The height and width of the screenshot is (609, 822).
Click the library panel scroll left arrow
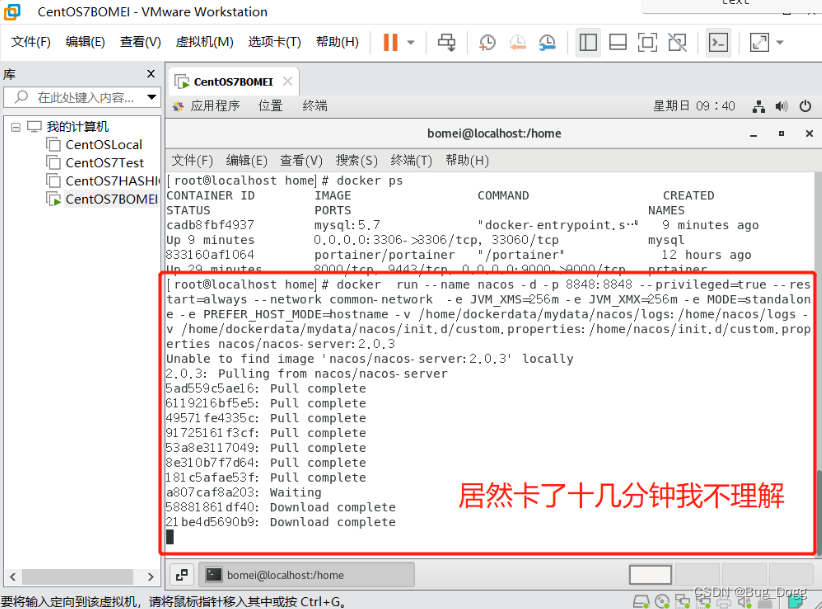coord(13,577)
